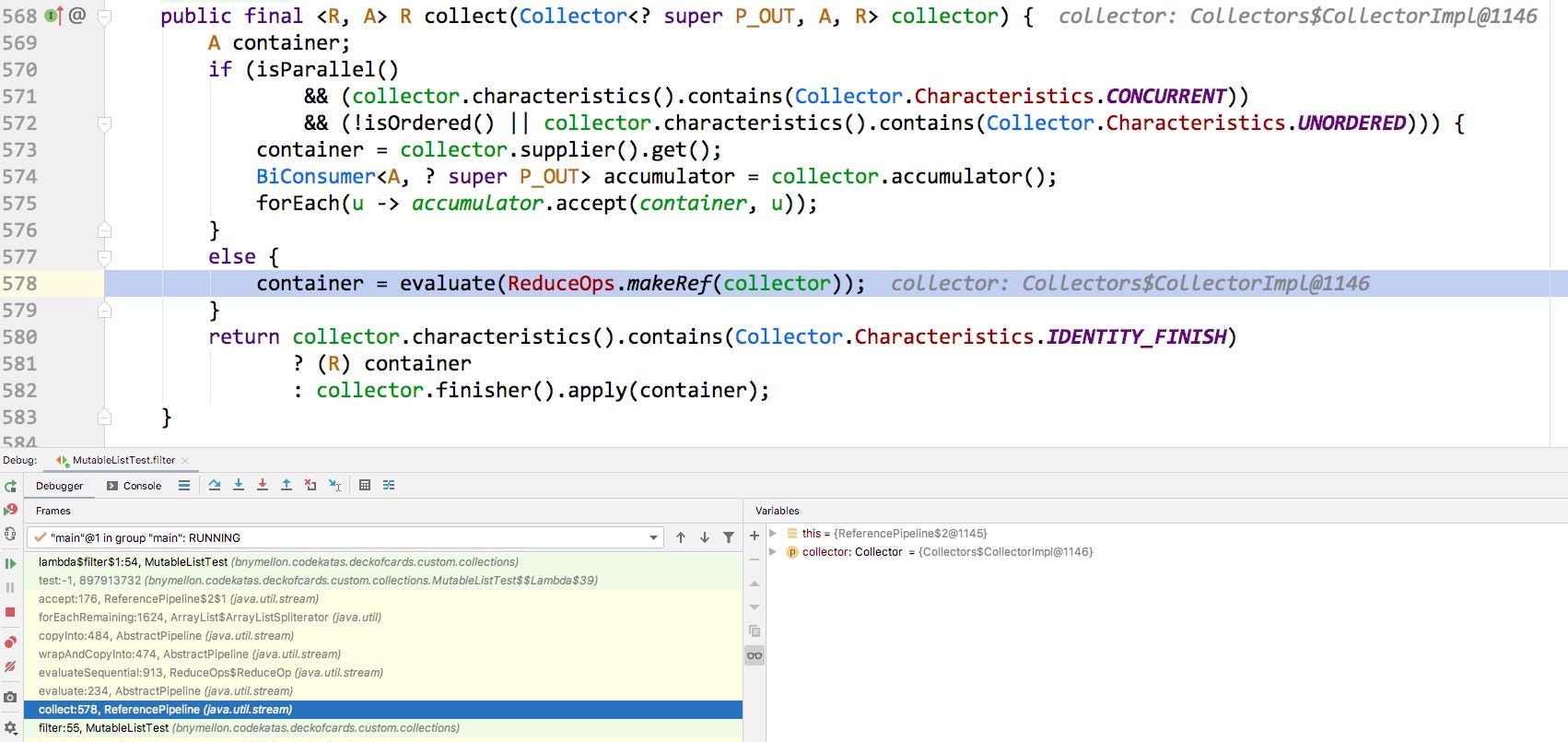
Task: Click the implementing method gutter icon at line 568
Action: pos(53,16)
